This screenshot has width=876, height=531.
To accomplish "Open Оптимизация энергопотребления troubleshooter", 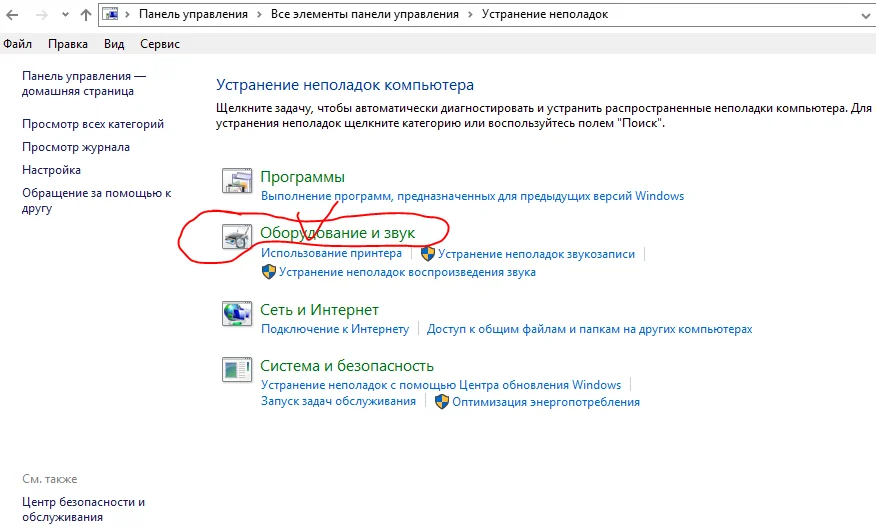I will click(x=546, y=402).
